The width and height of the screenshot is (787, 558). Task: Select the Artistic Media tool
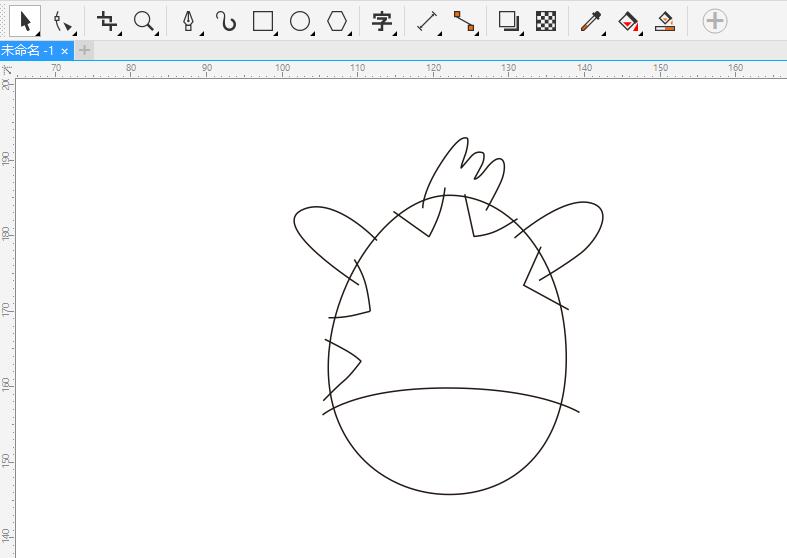(x=226, y=22)
